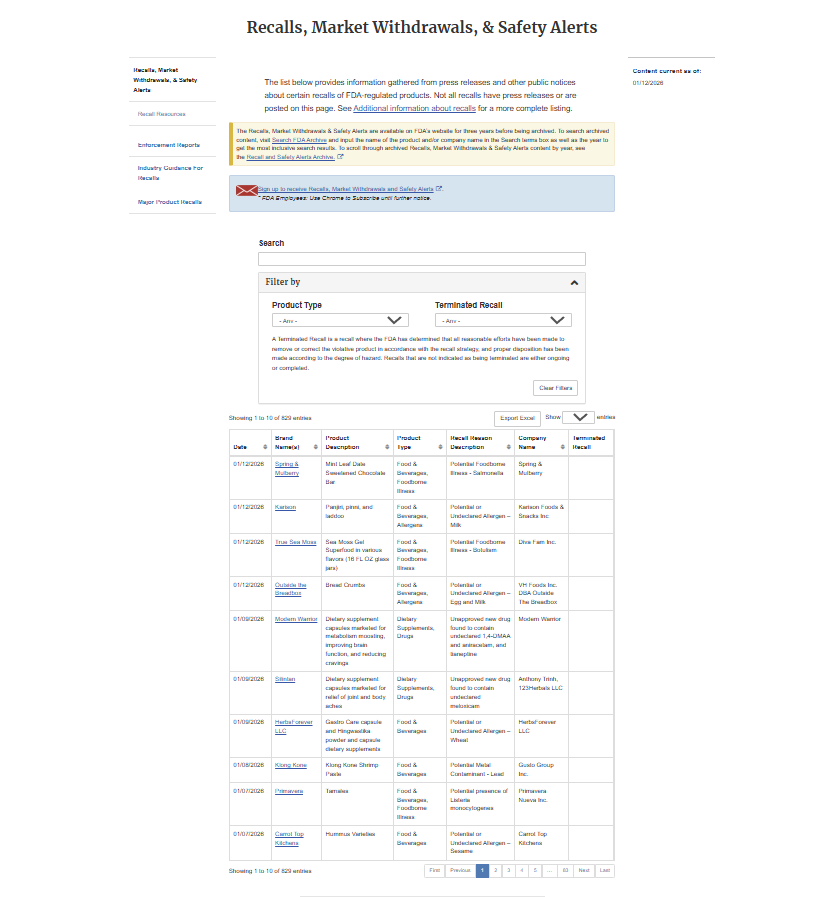Open Enforcement Reports sidebar item
The width and height of the screenshot is (816, 897).
click(x=169, y=145)
